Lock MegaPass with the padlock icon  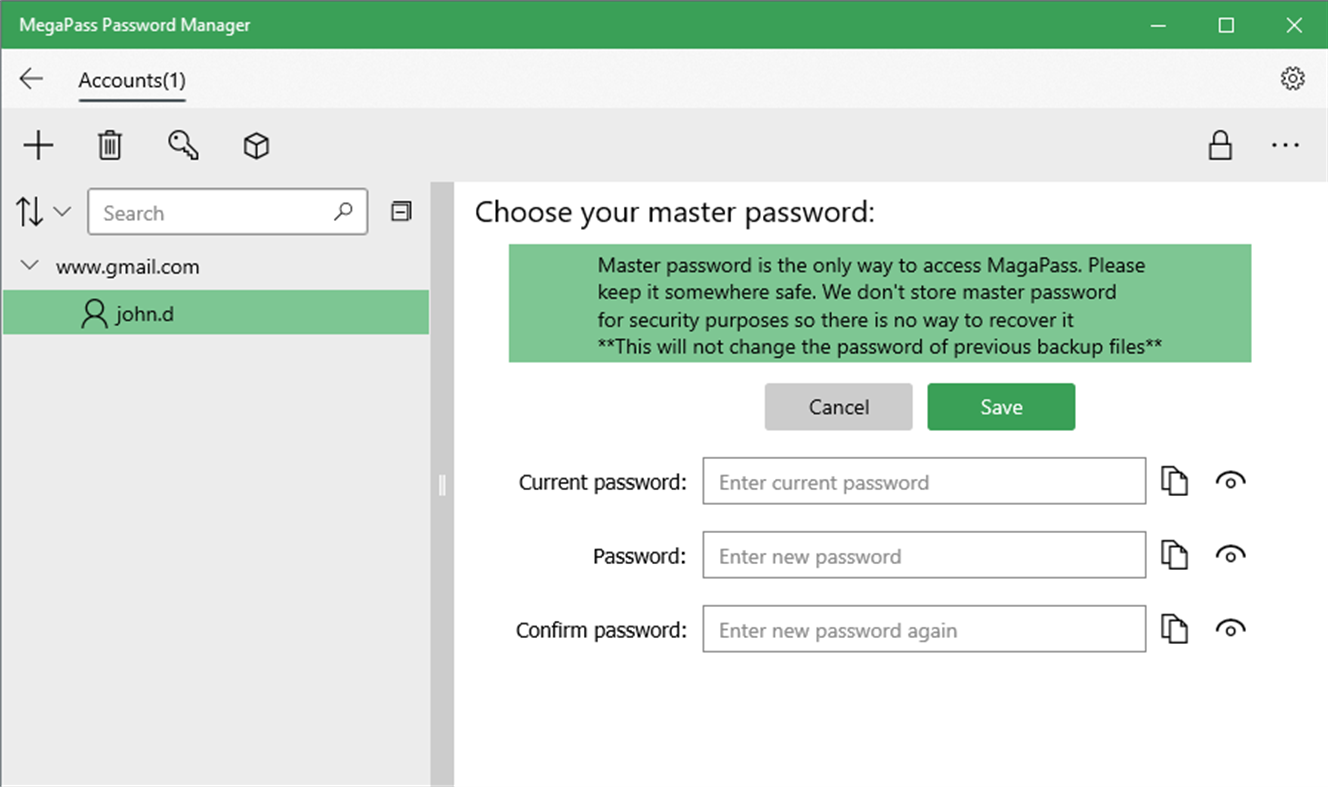tap(1220, 146)
